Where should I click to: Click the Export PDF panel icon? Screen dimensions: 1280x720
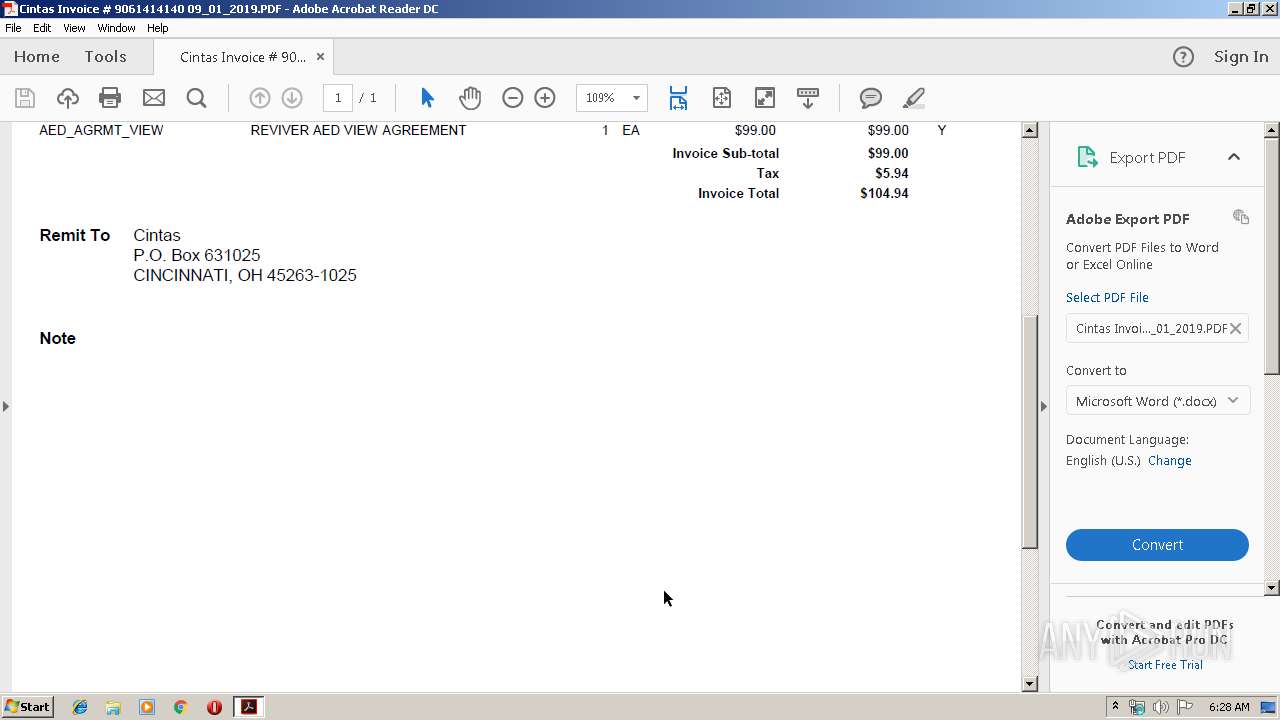click(1087, 157)
